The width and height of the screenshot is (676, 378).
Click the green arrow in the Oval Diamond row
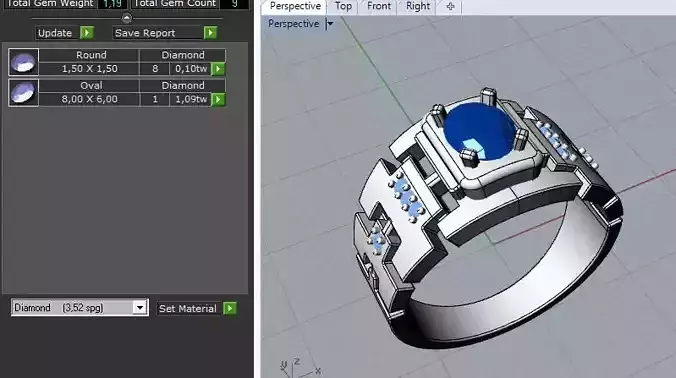[218, 100]
